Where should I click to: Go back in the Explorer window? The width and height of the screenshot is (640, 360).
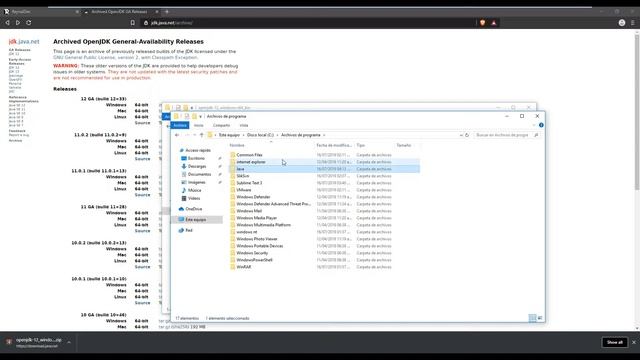tap(177, 135)
